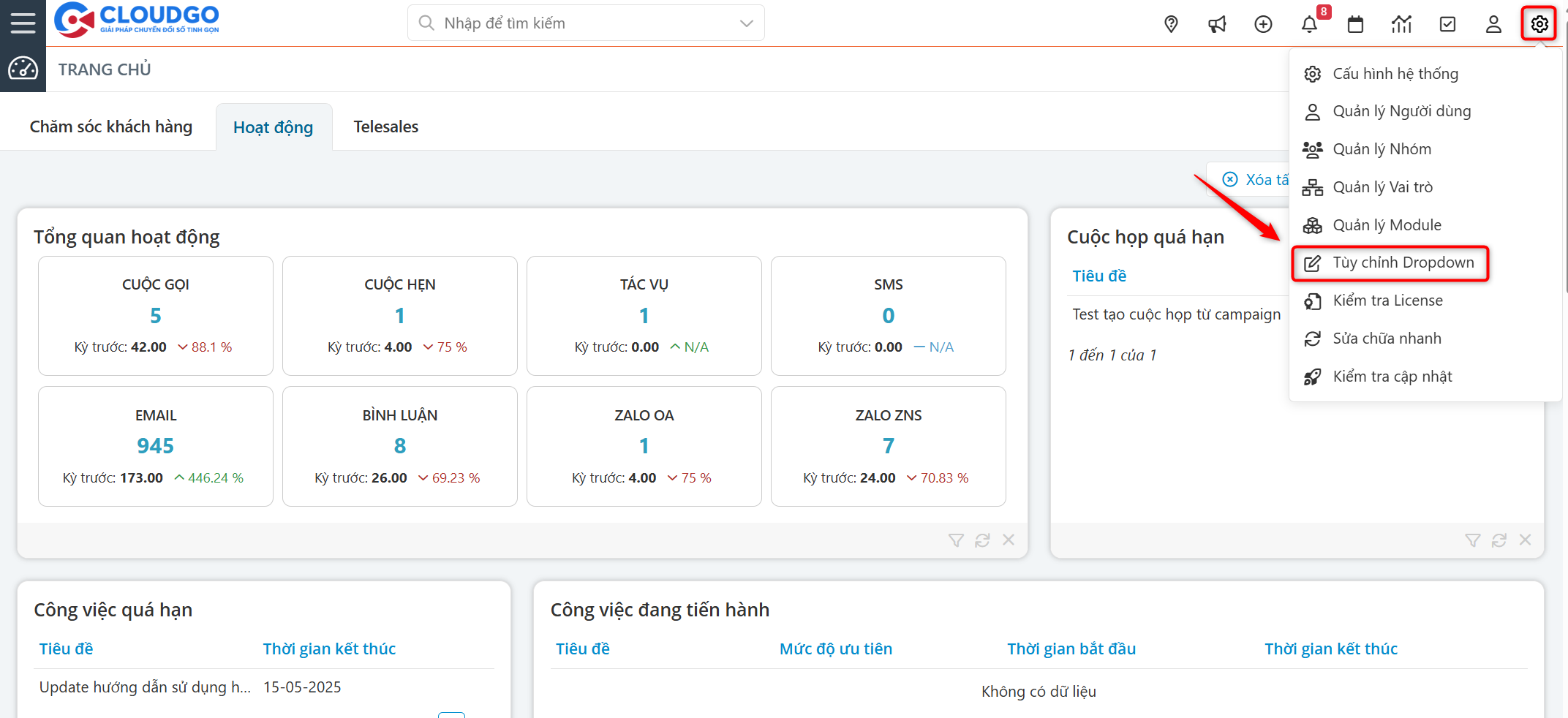Expand the search box dropdown arrow

click(746, 23)
